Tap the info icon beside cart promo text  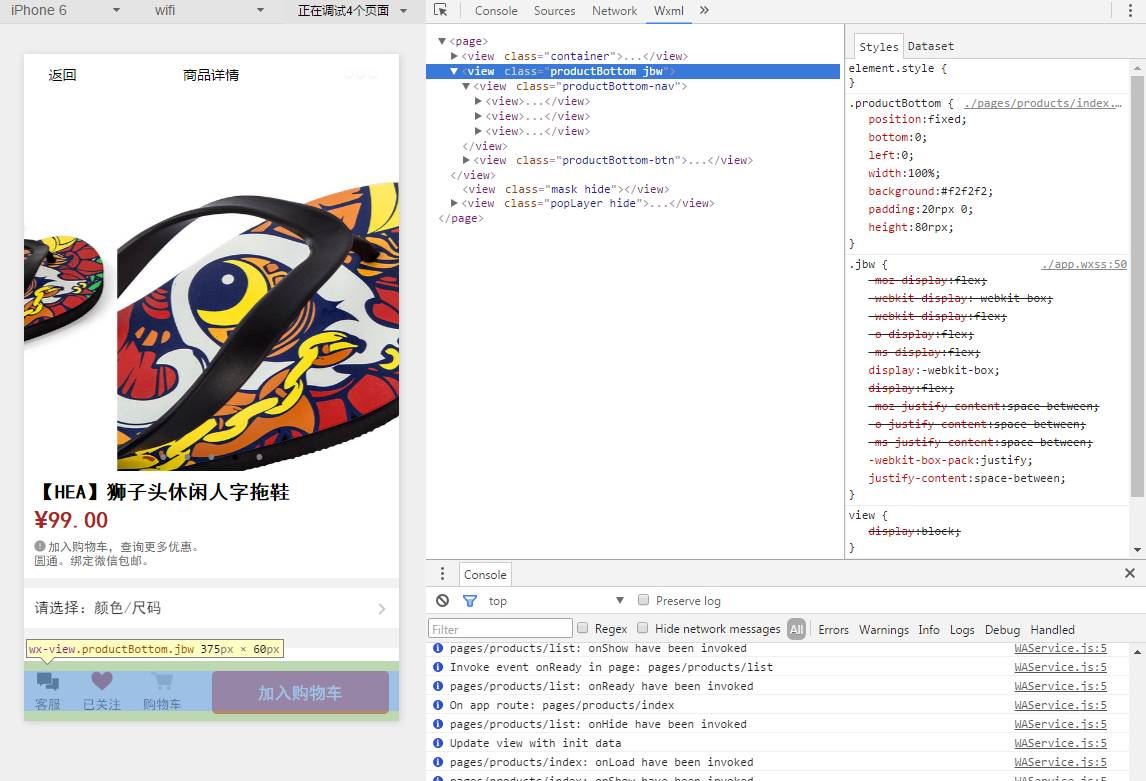[x=39, y=546]
